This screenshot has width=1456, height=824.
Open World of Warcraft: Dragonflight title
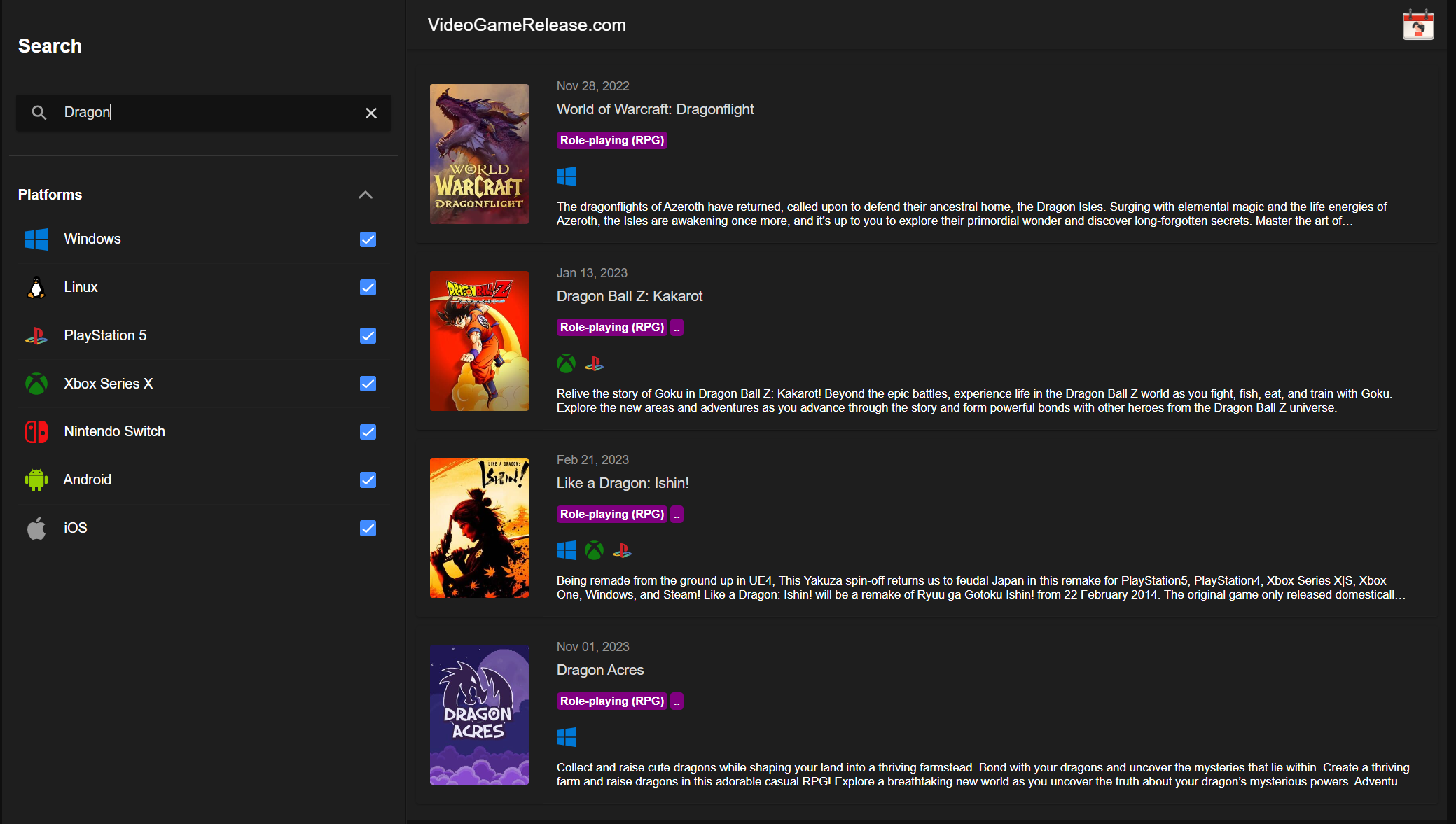655,109
